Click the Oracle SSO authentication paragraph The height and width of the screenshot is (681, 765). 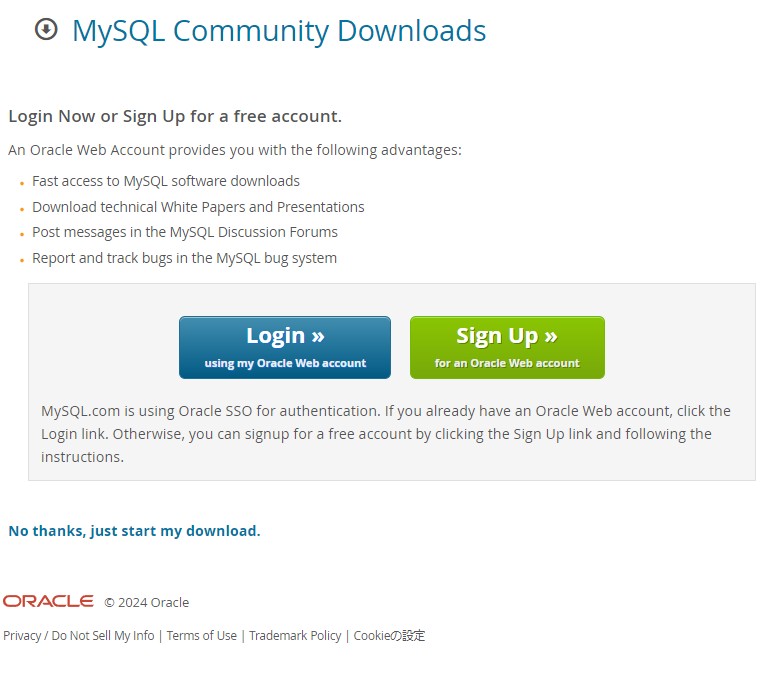[x=386, y=434]
